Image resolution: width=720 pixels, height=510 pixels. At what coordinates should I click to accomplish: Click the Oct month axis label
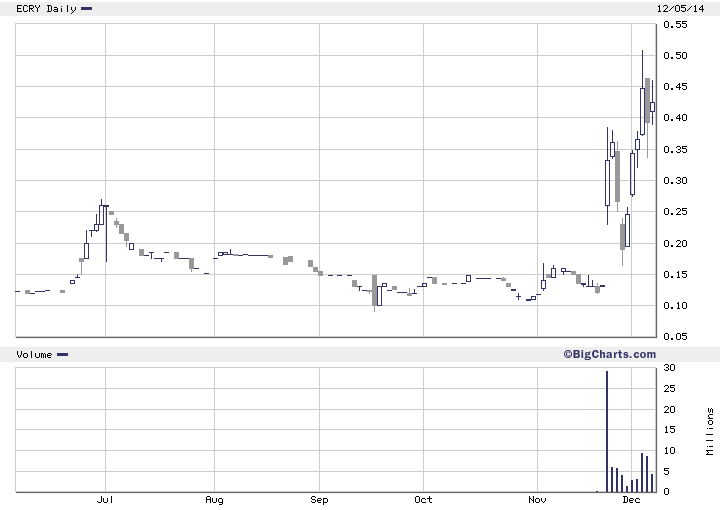tap(423, 499)
